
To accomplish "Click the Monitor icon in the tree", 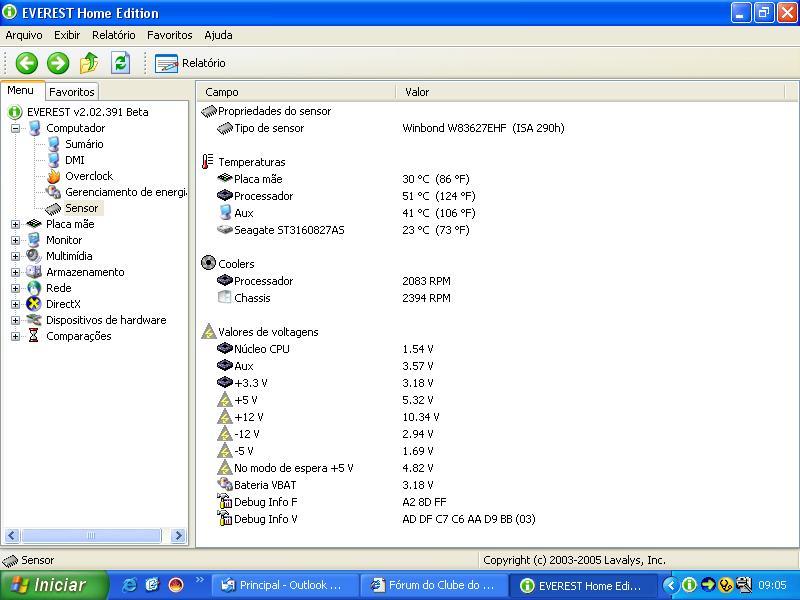I will tap(34, 240).
